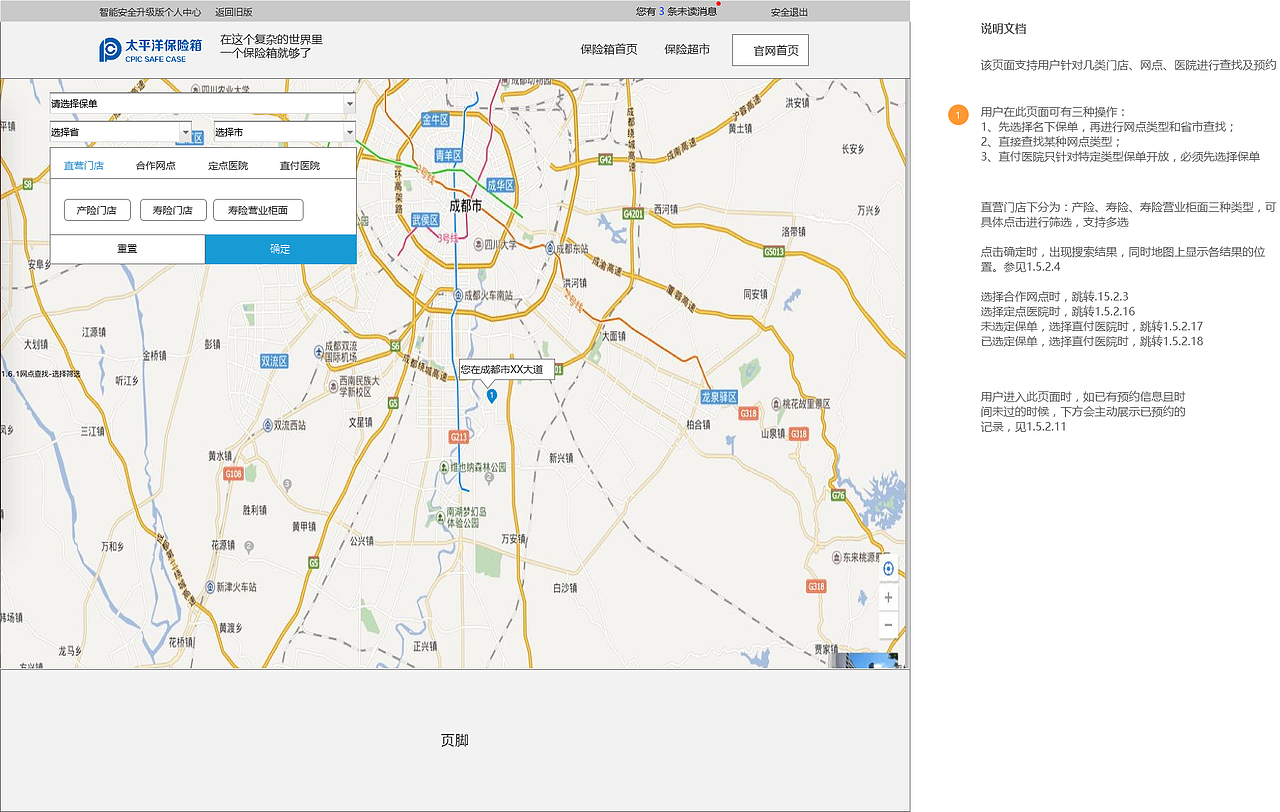This screenshot has width=1280, height=812.
Task: Click the G108 highway shield on map
Action: click(233, 473)
